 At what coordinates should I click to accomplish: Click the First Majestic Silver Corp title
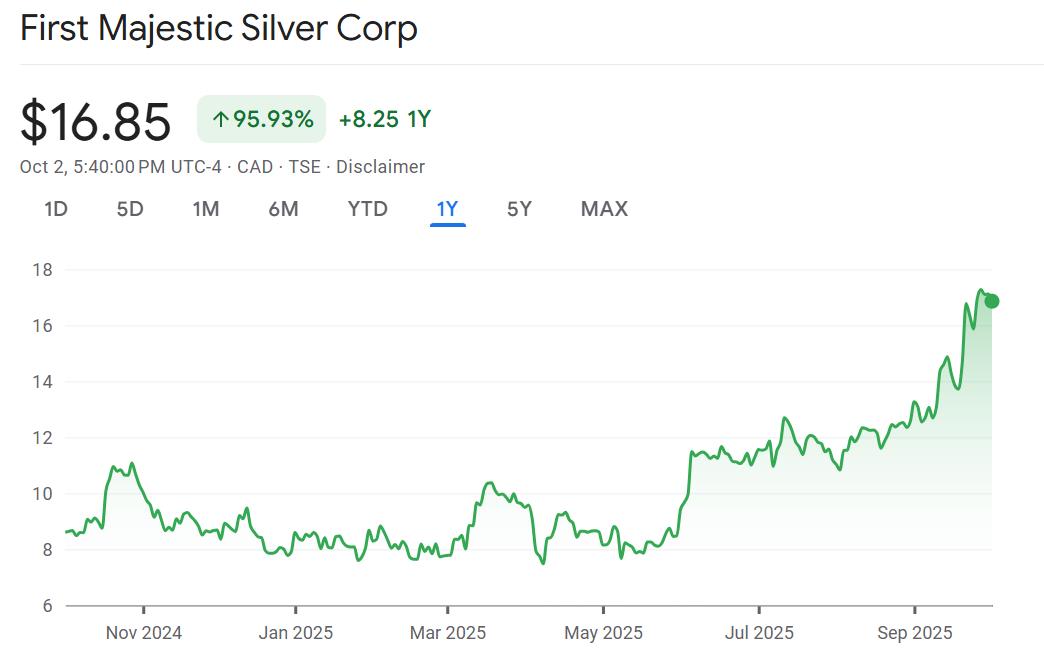pyautogui.click(x=219, y=28)
